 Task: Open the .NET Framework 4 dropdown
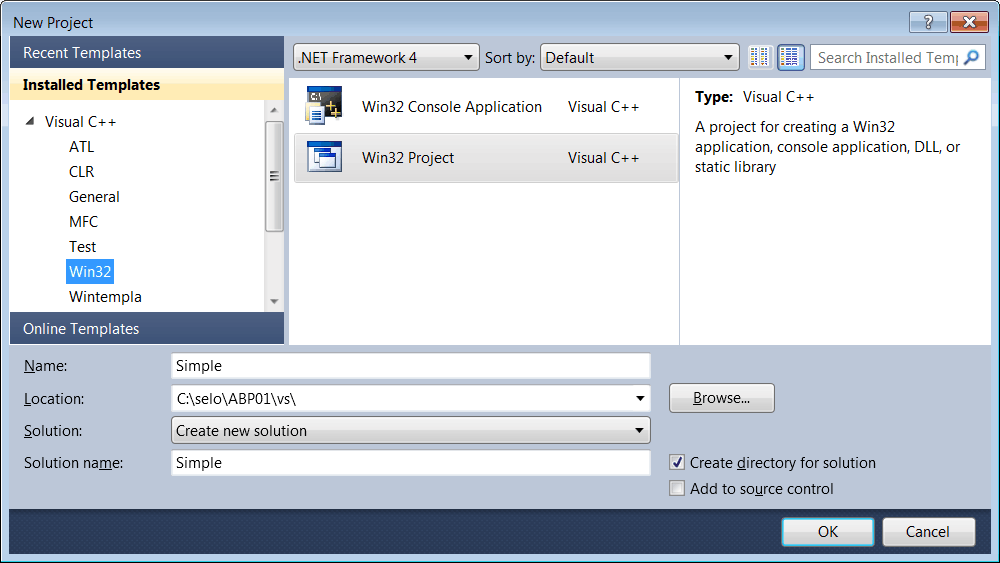[x=386, y=57]
